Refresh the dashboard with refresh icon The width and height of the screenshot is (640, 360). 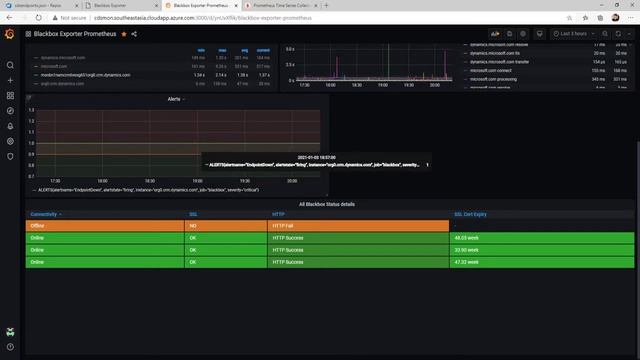coord(618,34)
